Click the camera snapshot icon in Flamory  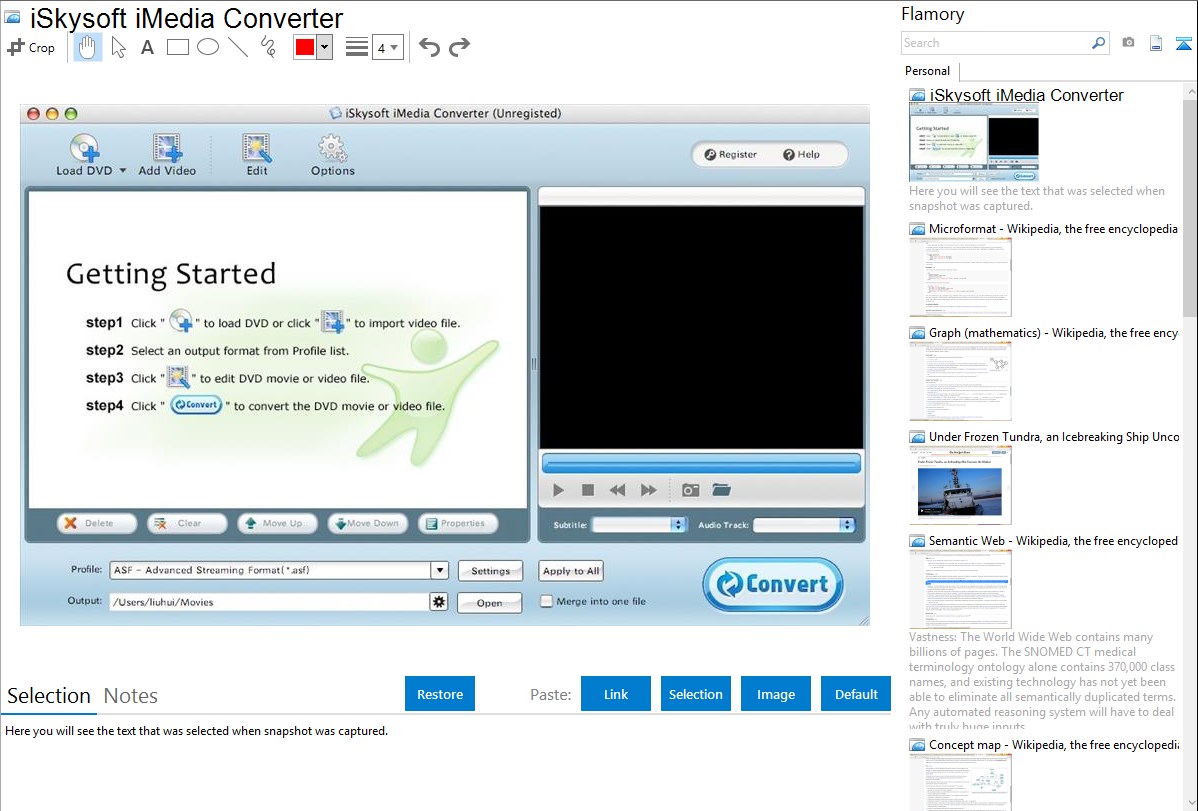(x=1128, y=43)
